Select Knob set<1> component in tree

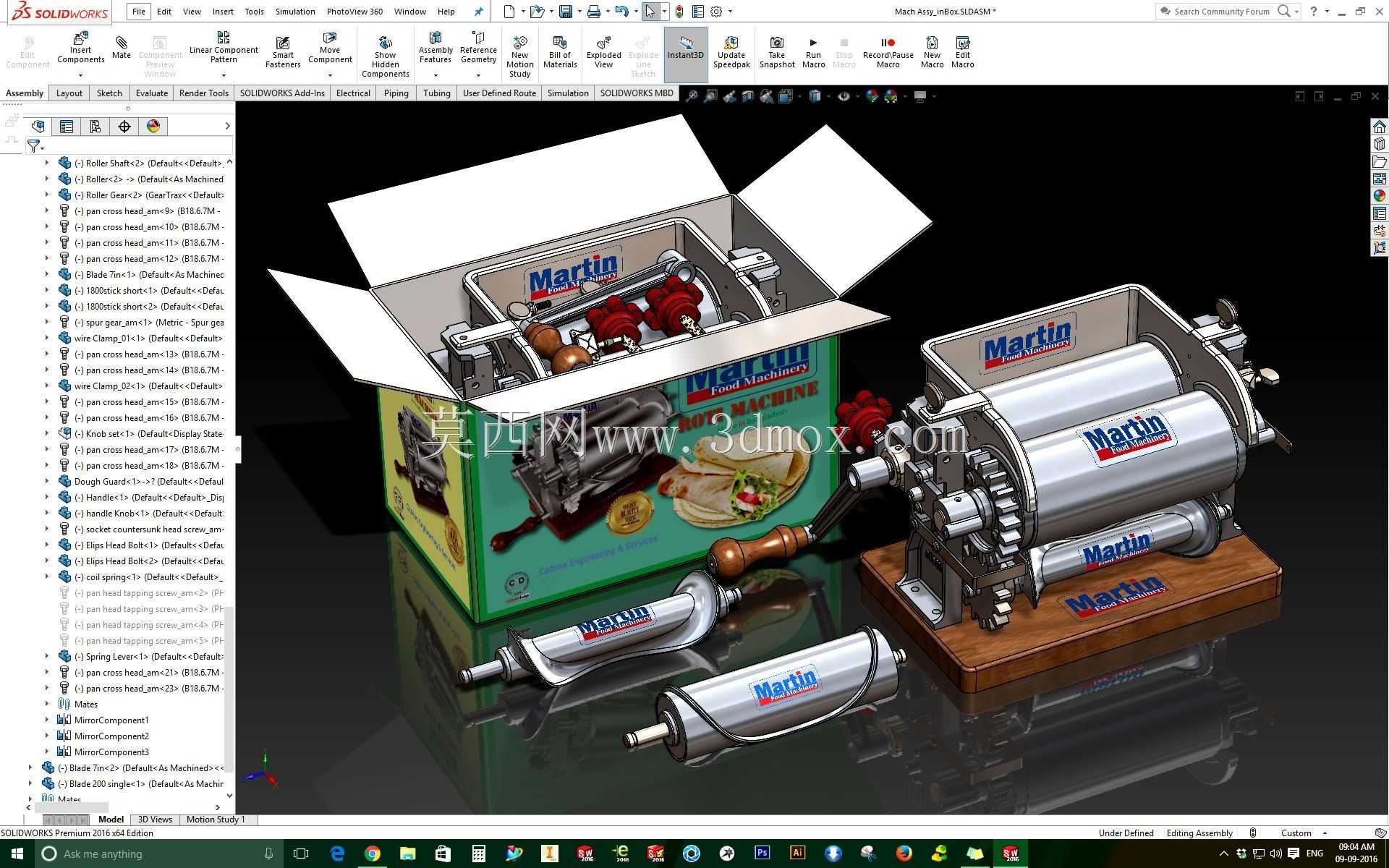point(142,433)
